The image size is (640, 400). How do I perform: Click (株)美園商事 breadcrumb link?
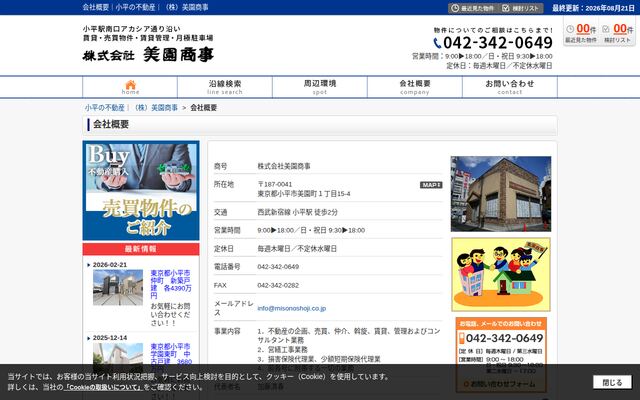click(156, 108)
